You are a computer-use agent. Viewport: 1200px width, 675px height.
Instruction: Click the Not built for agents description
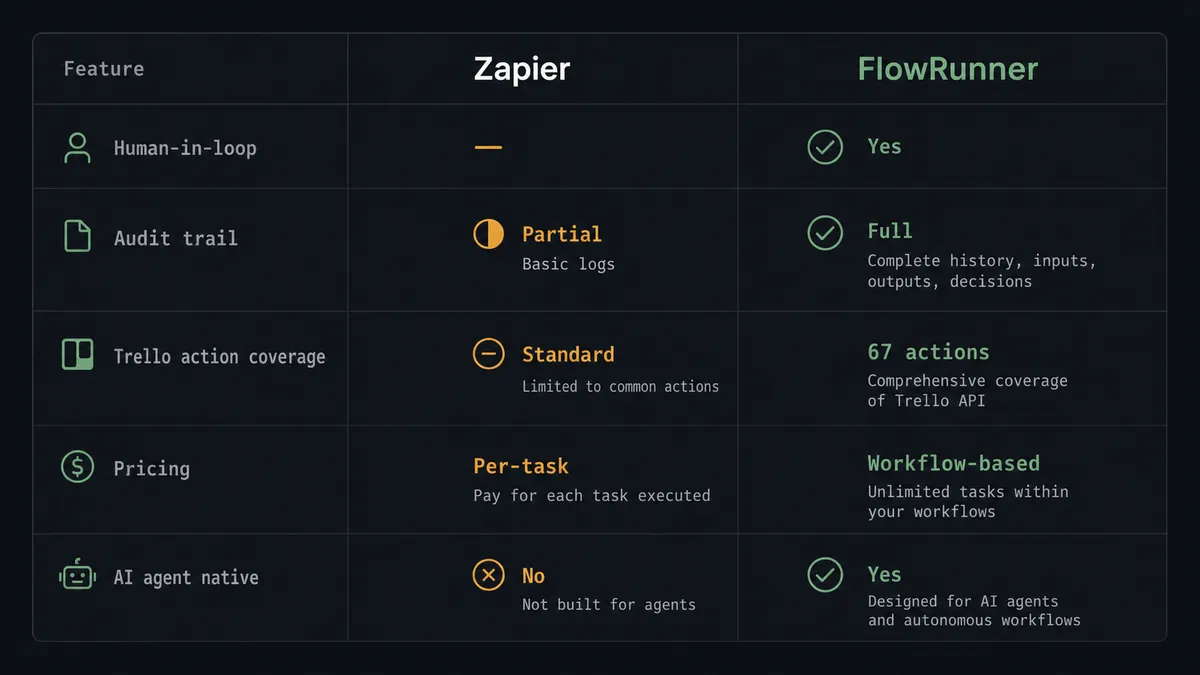click(608, 604)
